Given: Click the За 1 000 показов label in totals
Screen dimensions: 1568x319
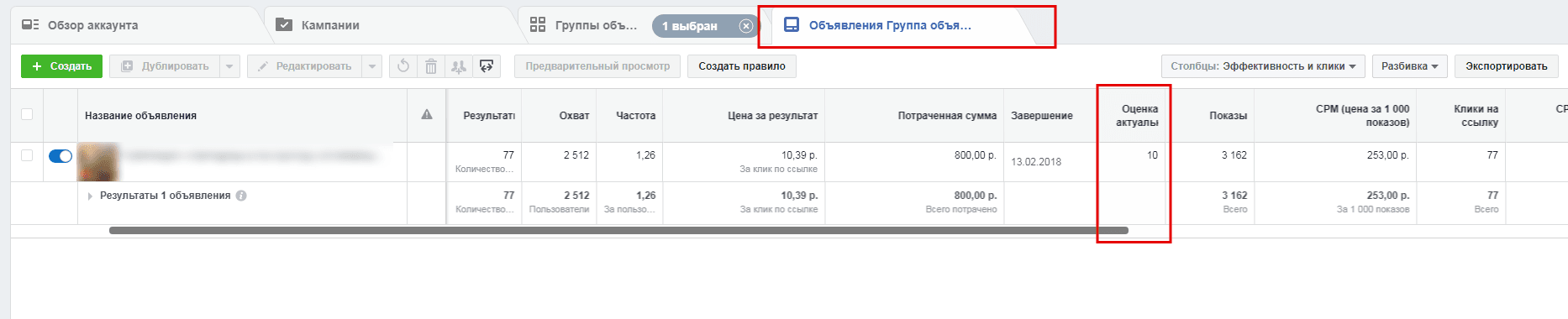Looking at the screenshot, I should pos(1373,210).
